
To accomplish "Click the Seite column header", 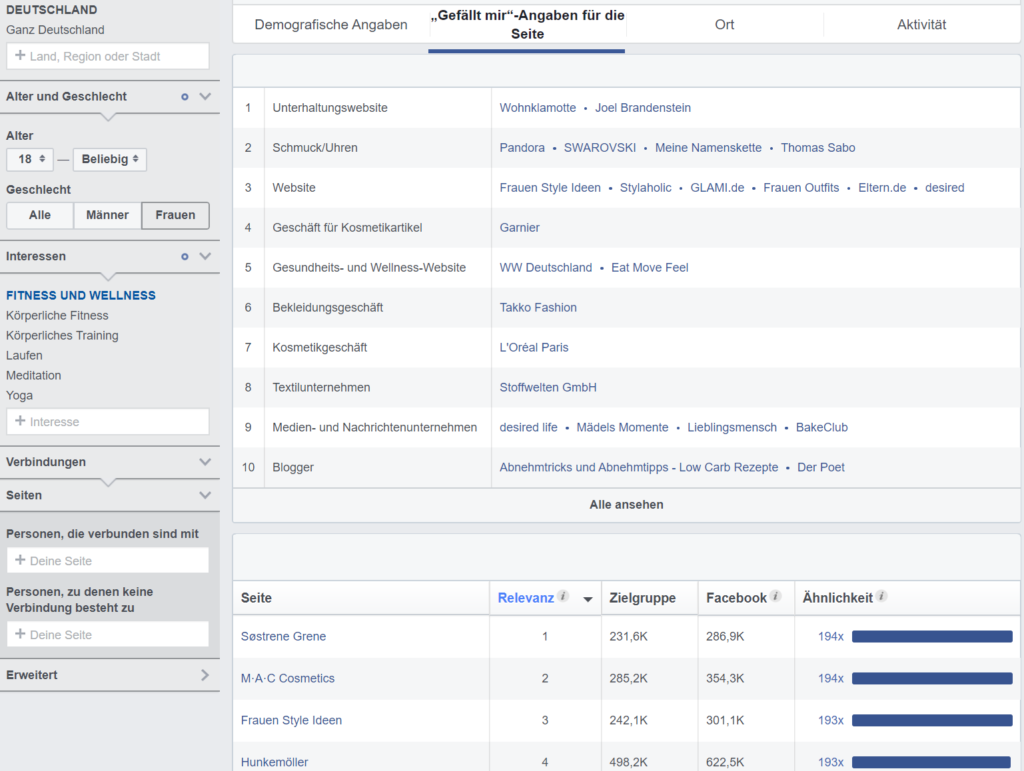I will click(256, 598).
